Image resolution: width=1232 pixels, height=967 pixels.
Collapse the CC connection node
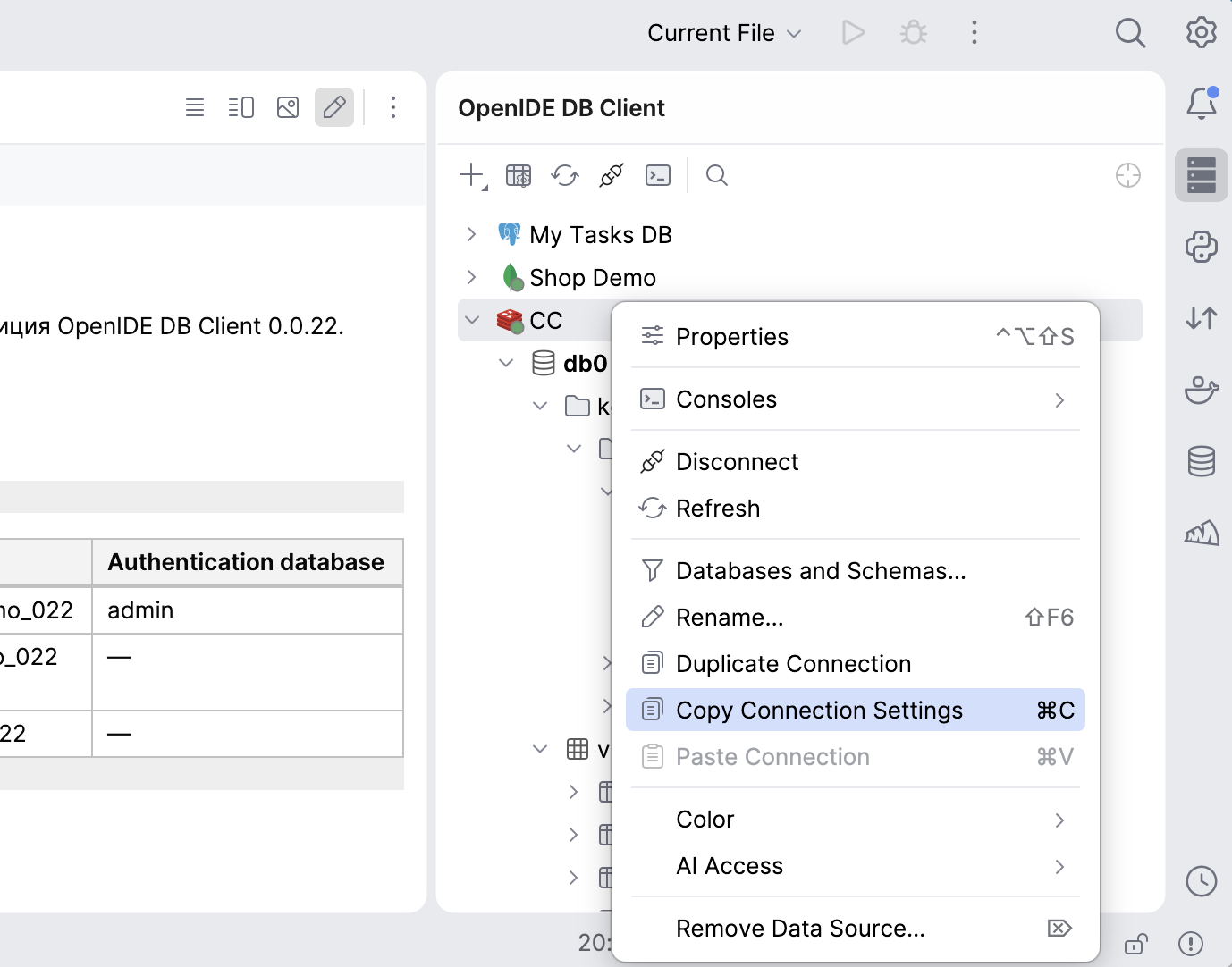click(473, 320)
